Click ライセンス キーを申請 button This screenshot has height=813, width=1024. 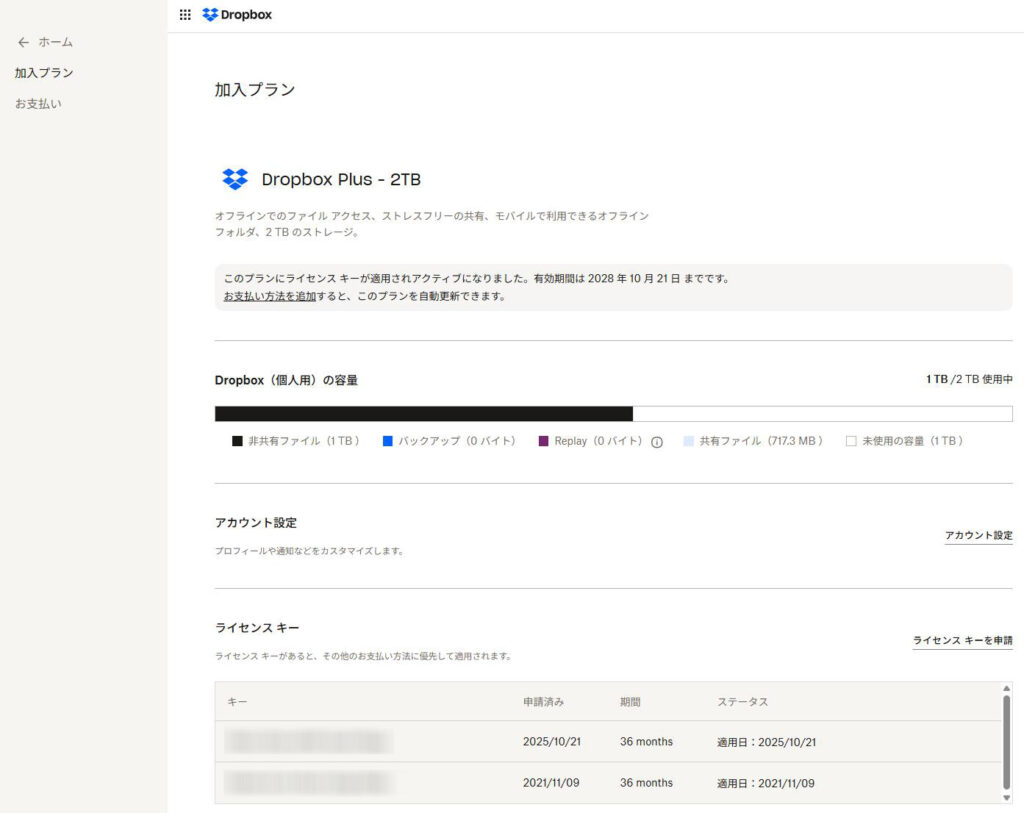(962, 641)
